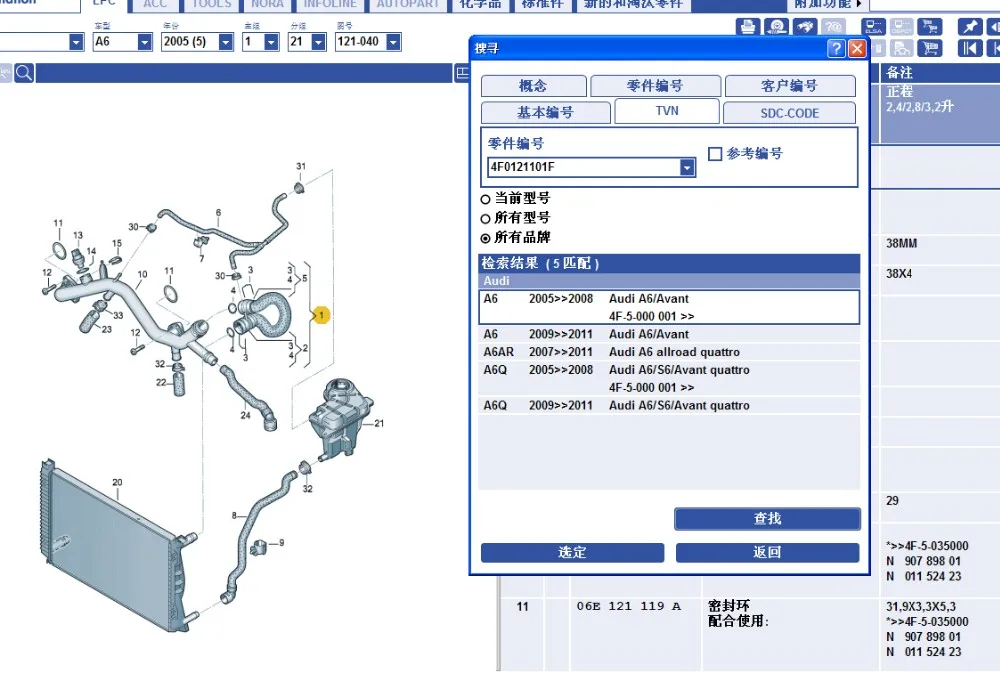Click the 38MM remark cell

pos(902,243)
